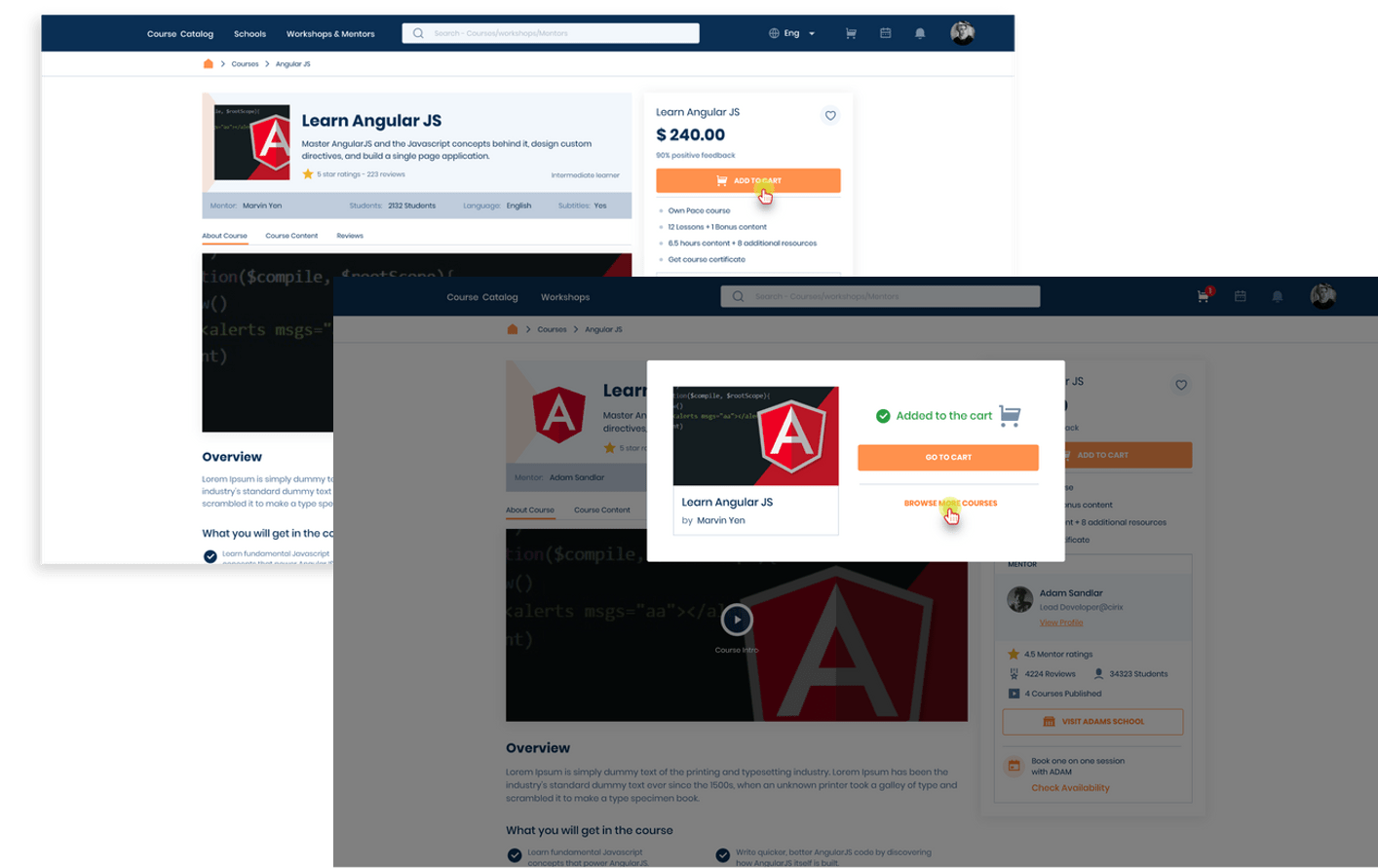Open Schools from the navigation menu
This screenshot has height=868, width=1378.
click(x=249, y=33)
